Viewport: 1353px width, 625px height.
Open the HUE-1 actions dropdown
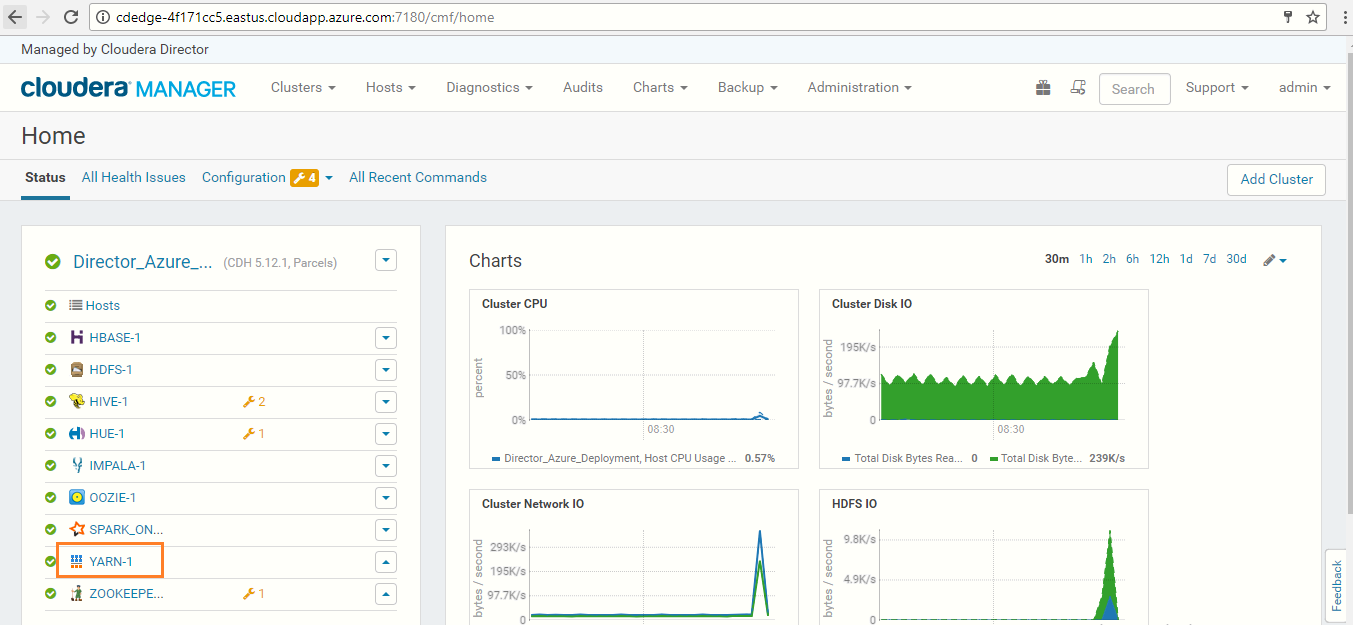tap(386, 434)
